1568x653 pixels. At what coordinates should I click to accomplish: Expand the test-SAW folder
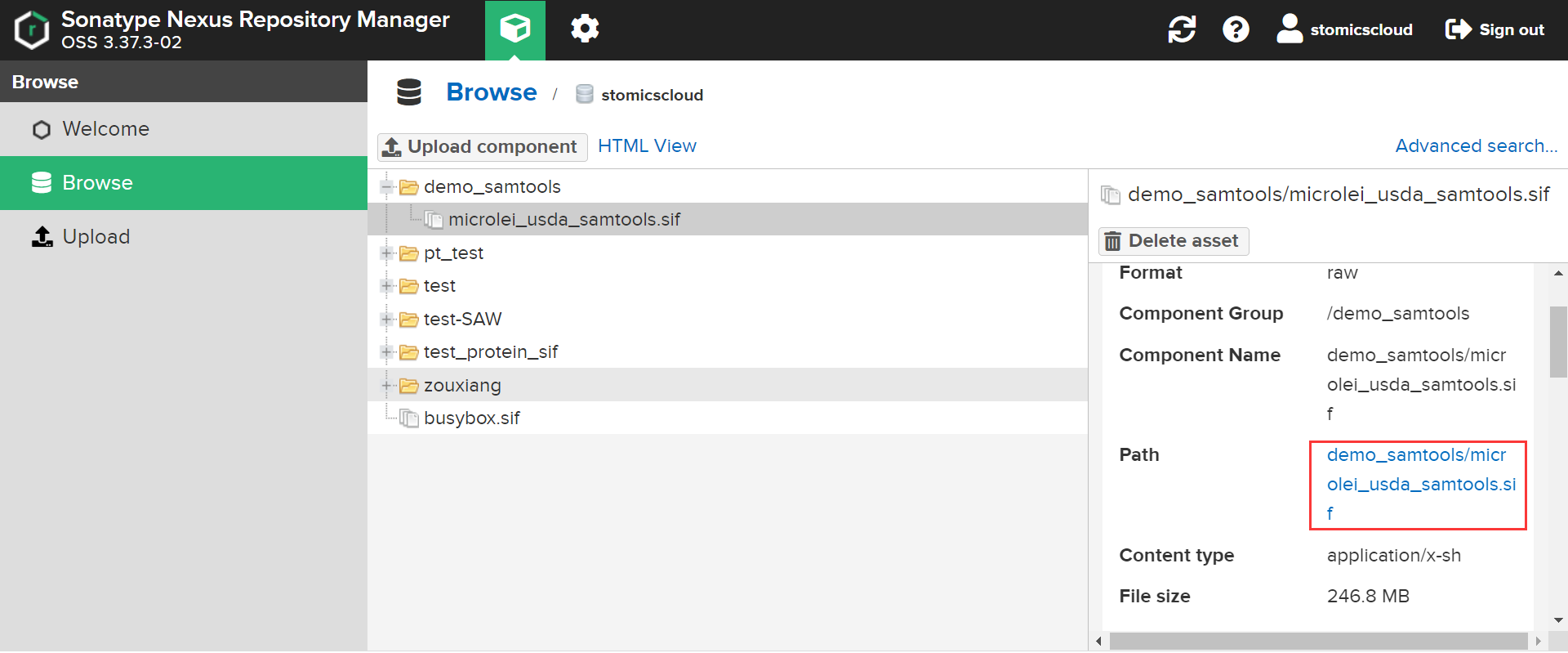pyautogui.click(x=387, y=320)
